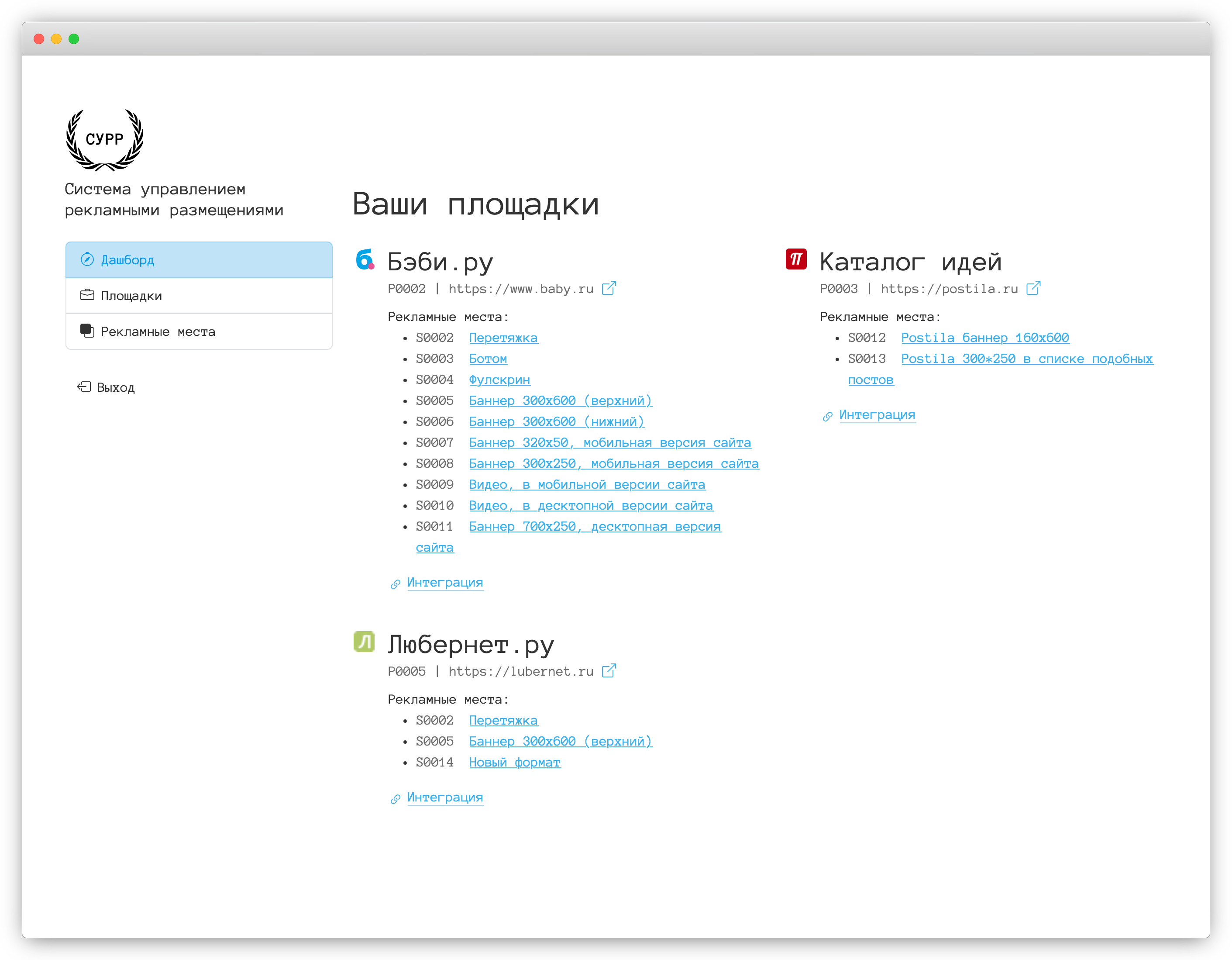
Task: Click the СУРР laurel wreath logo
Action: point(105,139)
